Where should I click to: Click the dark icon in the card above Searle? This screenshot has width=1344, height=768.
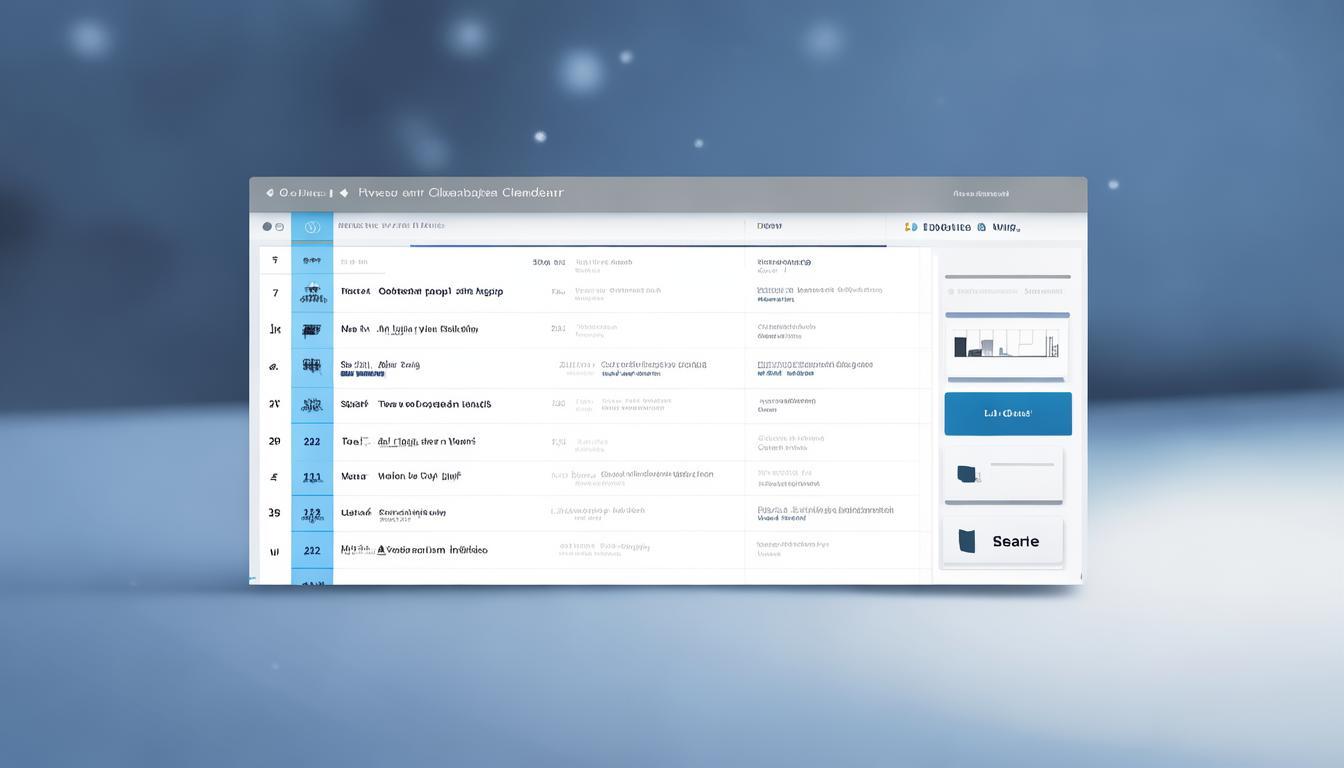pyautogui.click(x=966, y=474)
